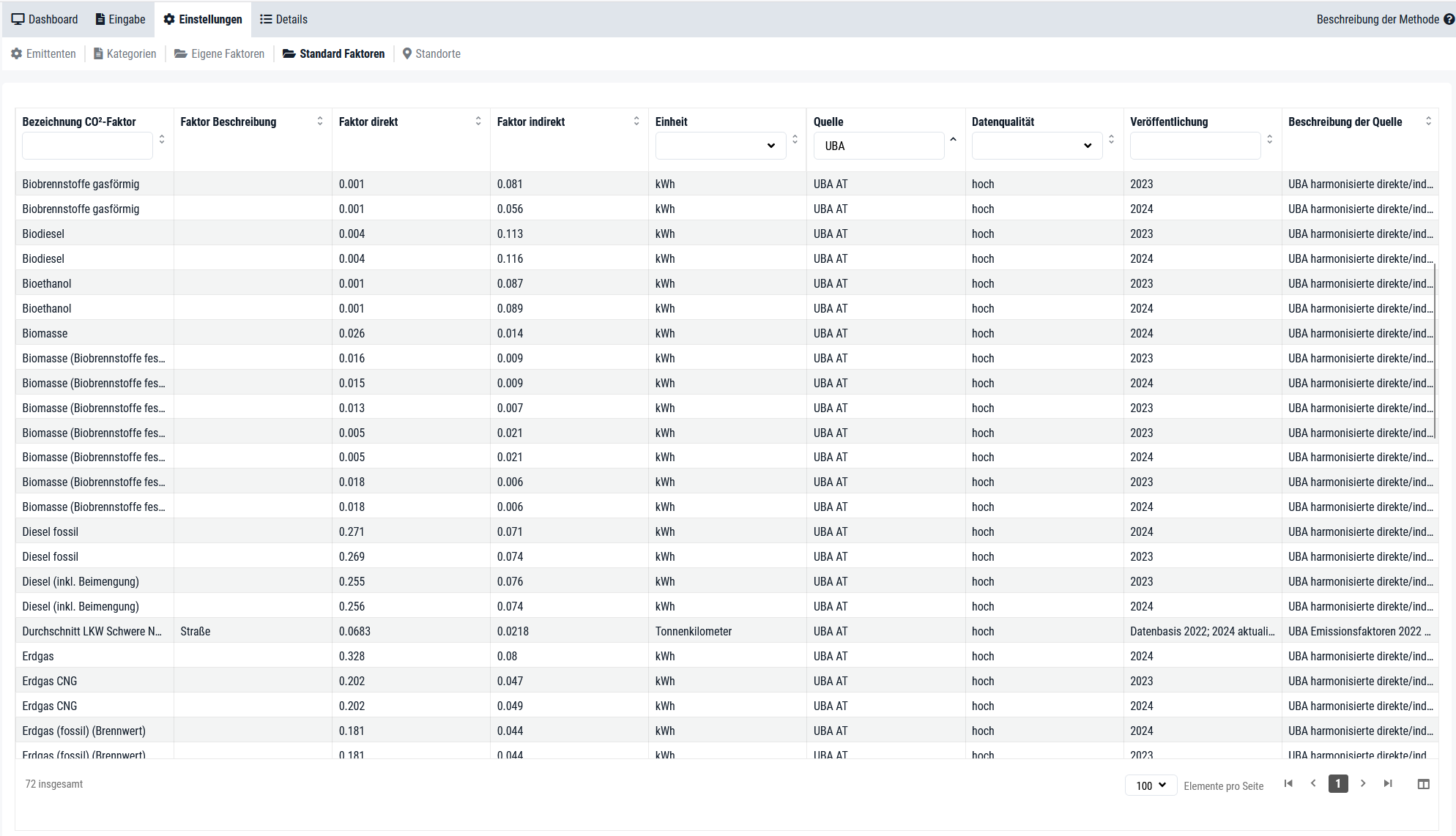Image resolution: width=1456 pixels, height=836 pixels.
Task: Click the Eigene Faktoren folder icon
Action: point(180,53)
